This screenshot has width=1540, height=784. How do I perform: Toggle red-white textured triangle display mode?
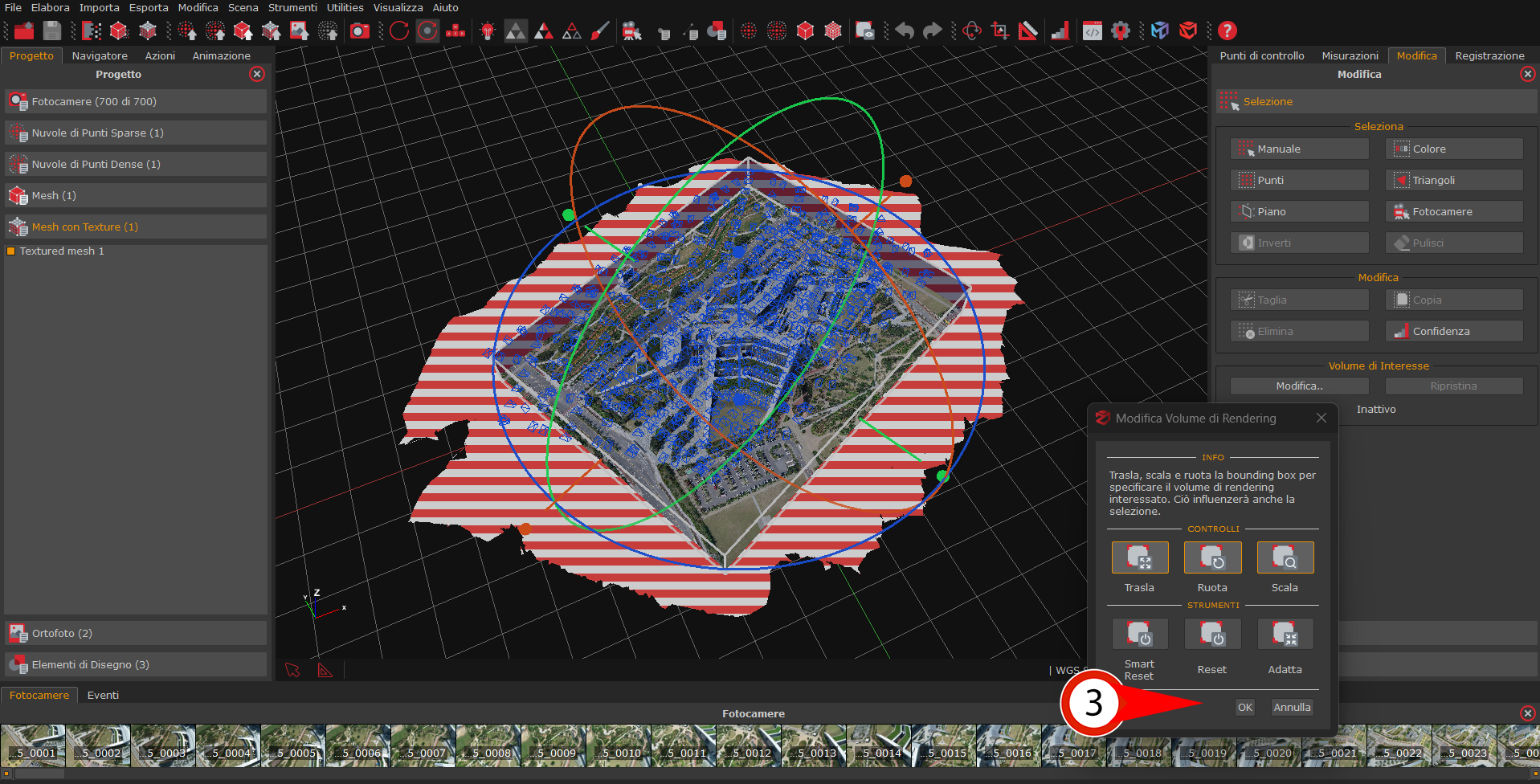(x=544, y=31)
